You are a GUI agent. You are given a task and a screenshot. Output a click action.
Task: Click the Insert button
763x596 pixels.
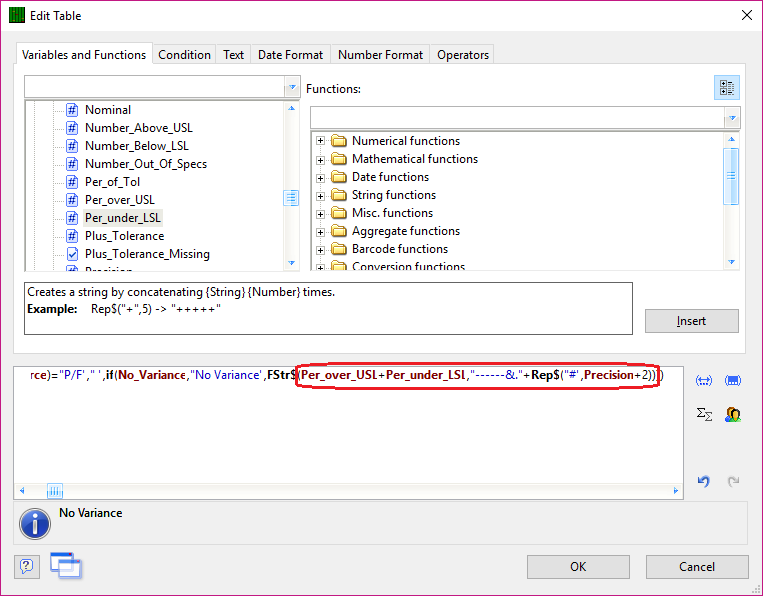tap(691, 321)
